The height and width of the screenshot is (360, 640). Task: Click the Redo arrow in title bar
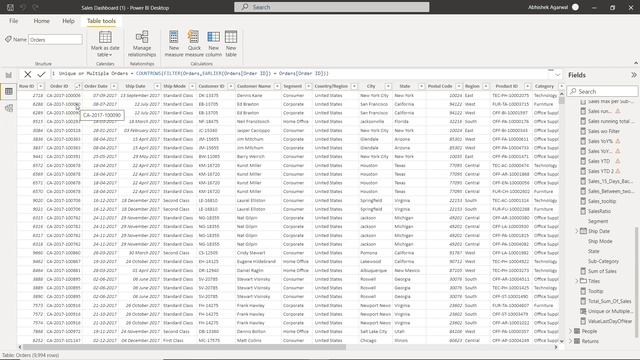tap(36, 7)
